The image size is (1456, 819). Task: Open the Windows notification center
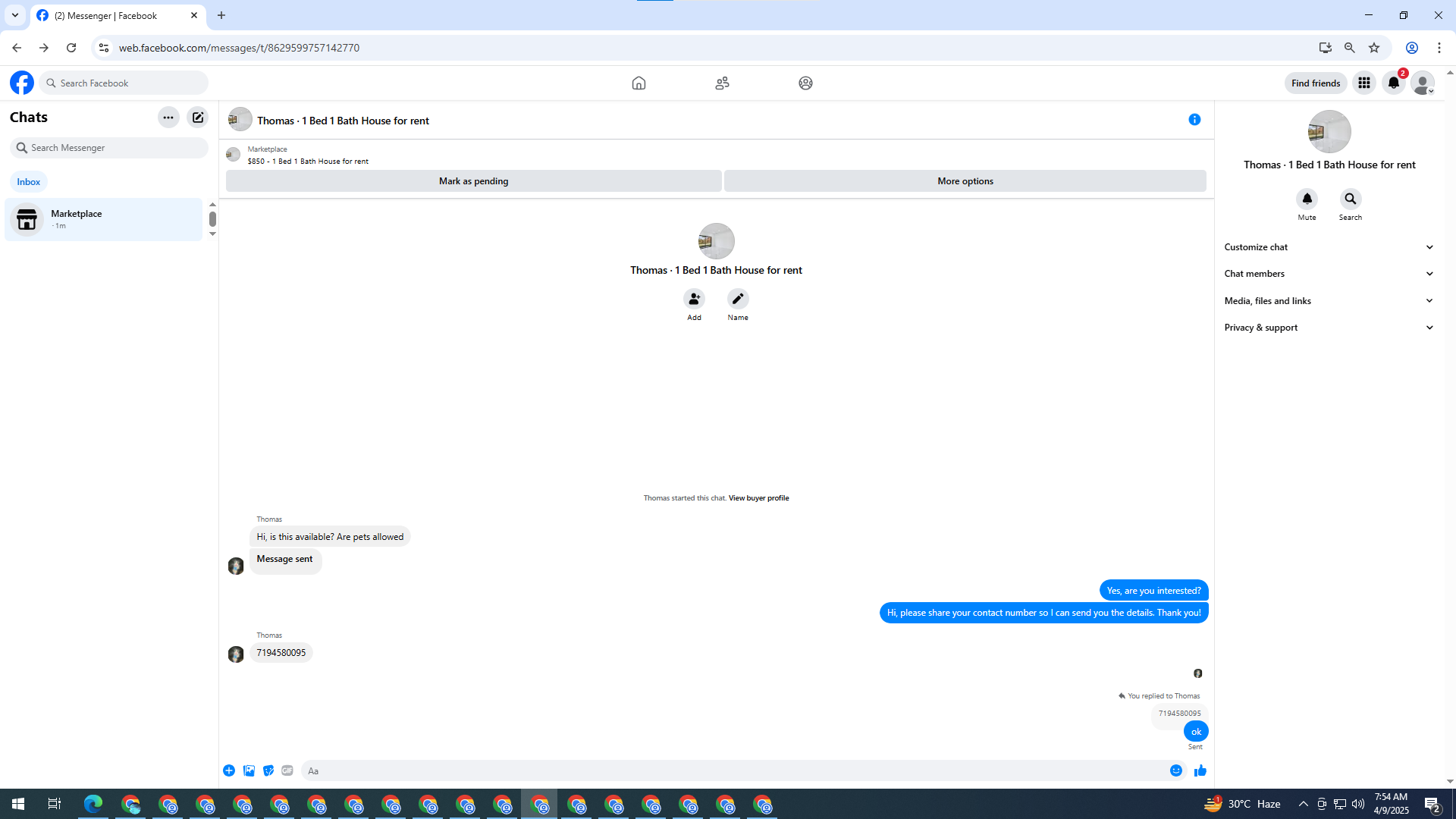[x=1432, y=804]
